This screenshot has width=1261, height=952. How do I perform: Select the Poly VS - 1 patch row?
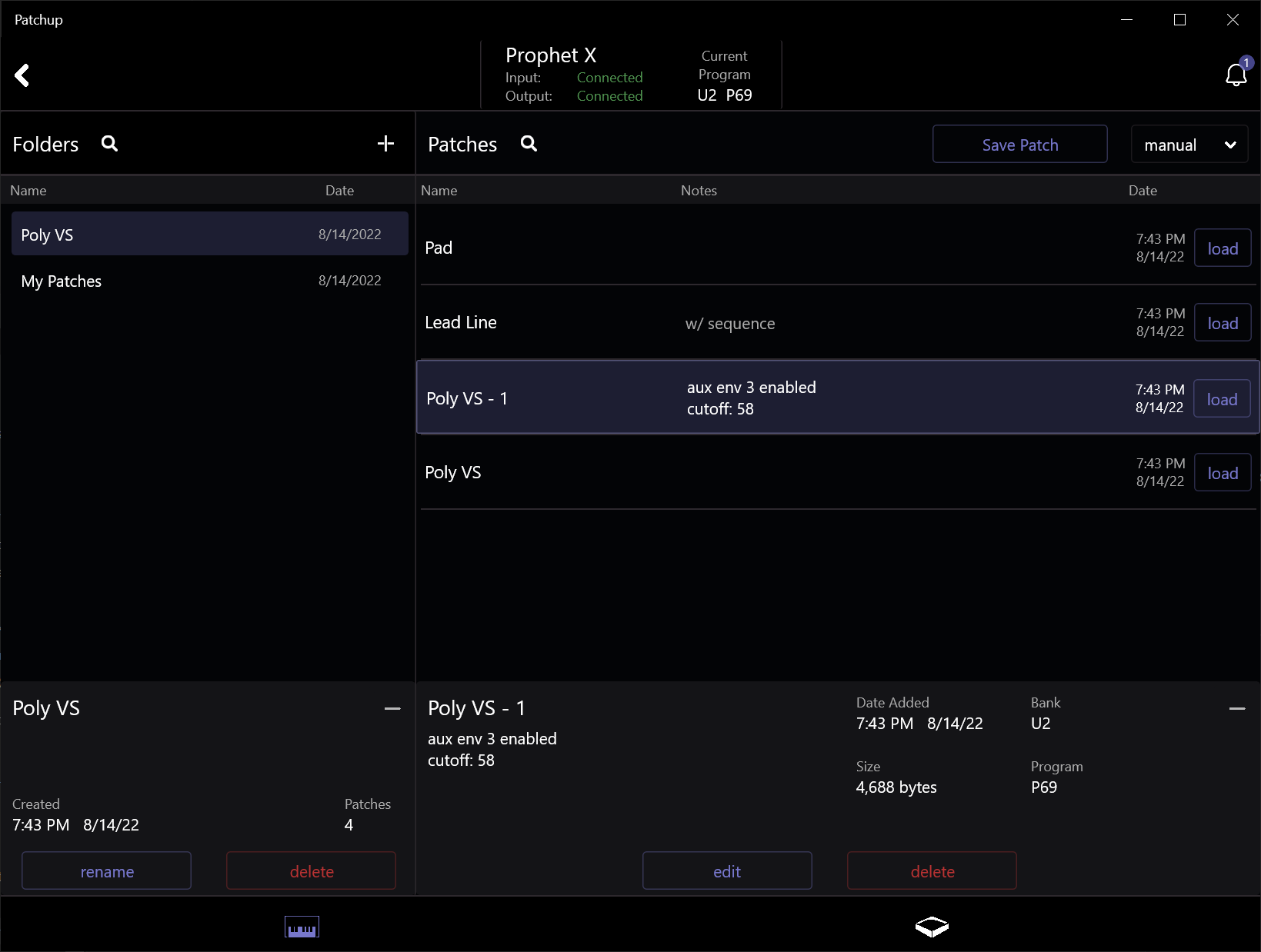click(838, 398)
